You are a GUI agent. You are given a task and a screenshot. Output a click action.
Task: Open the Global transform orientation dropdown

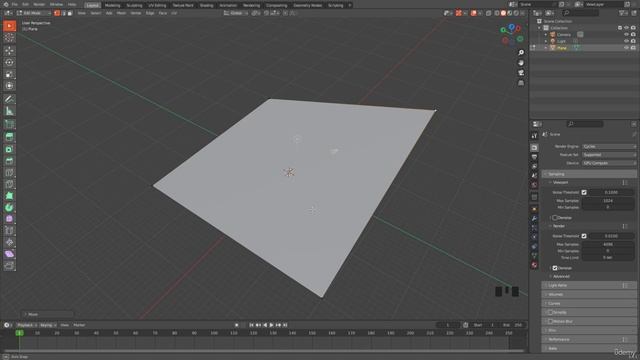pos(236,13)
